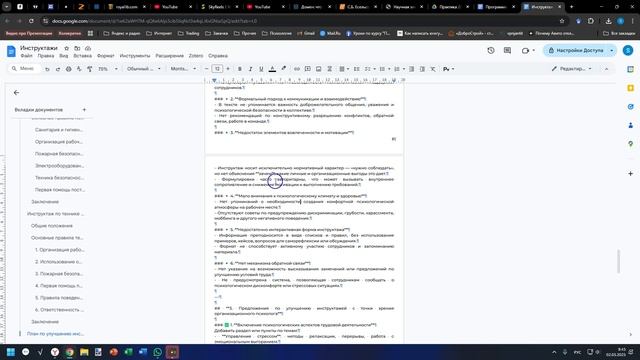Open the Google account avatar

click(628, 50)
